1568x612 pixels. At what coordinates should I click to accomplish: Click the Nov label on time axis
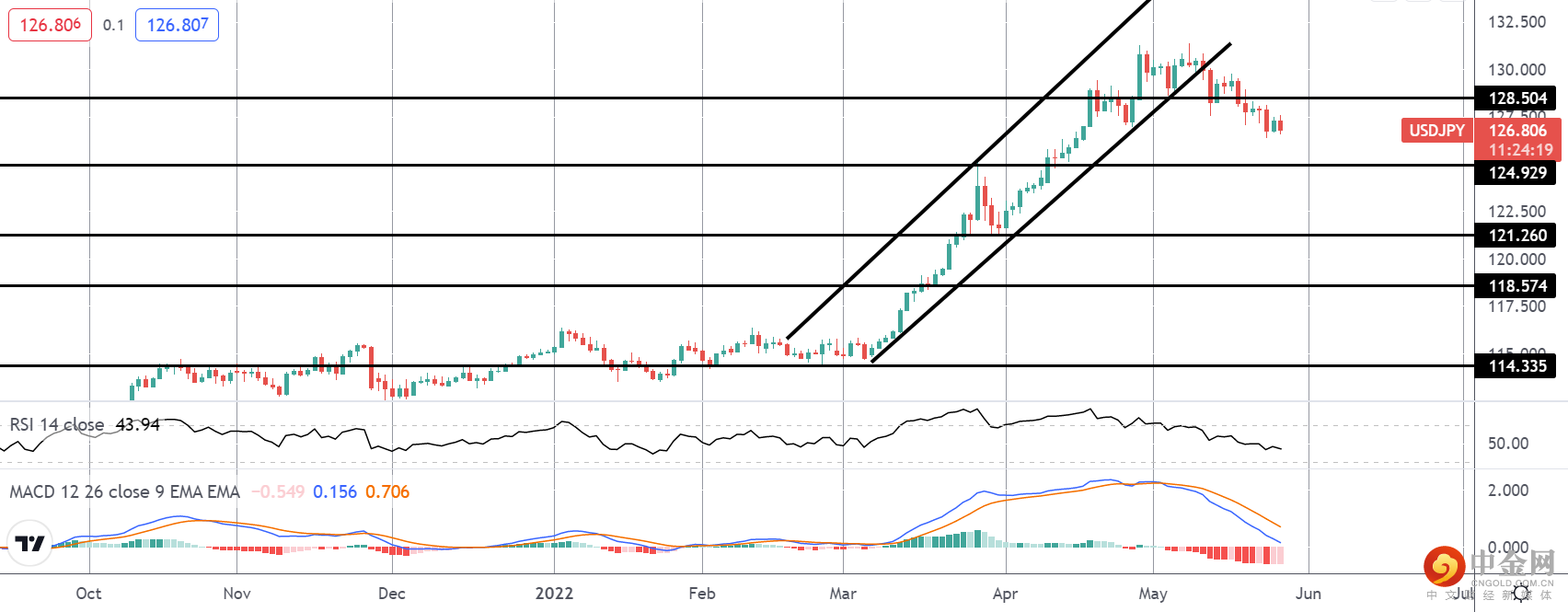coord(236,593)
